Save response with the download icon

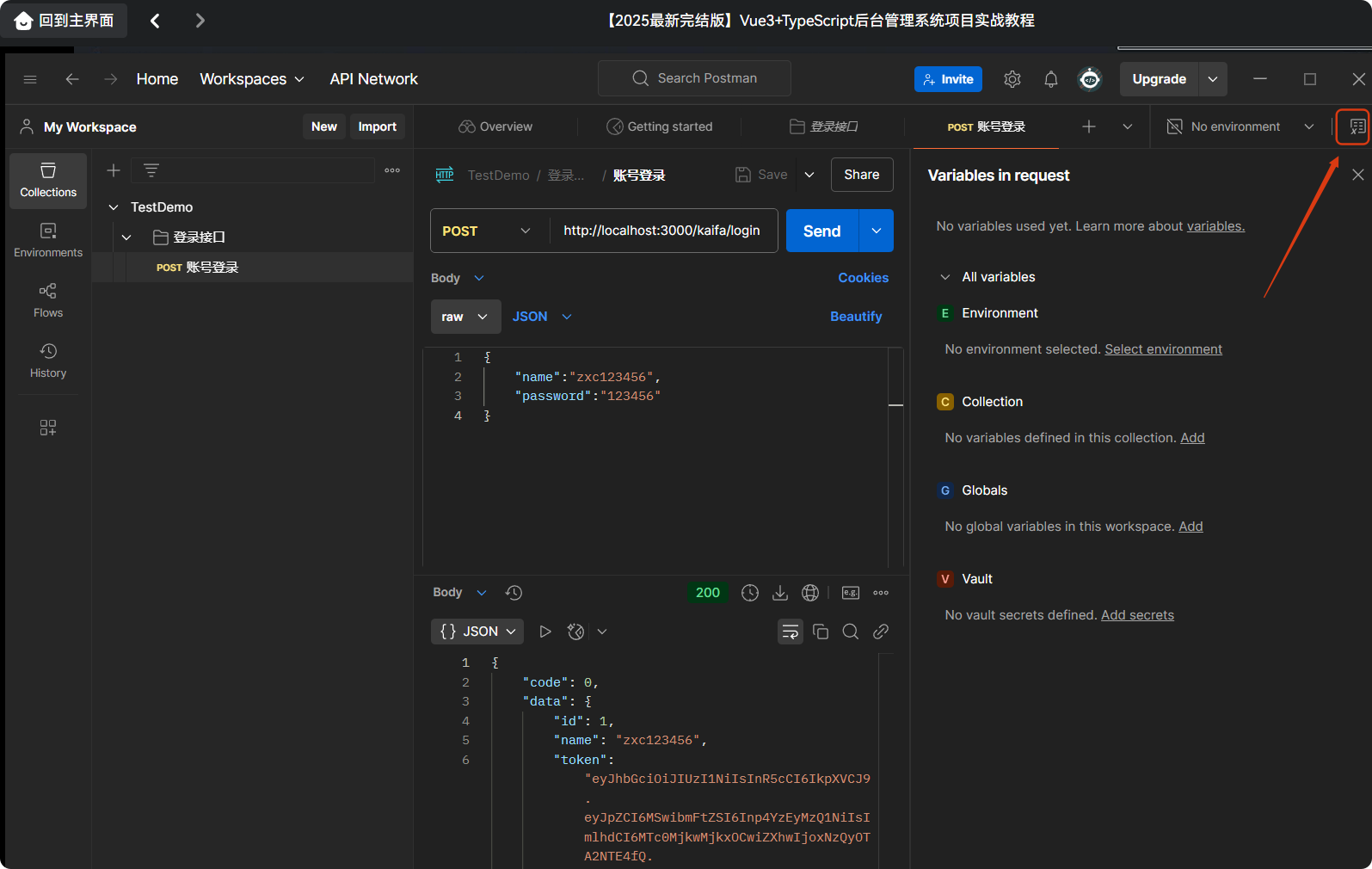[780, 593]
